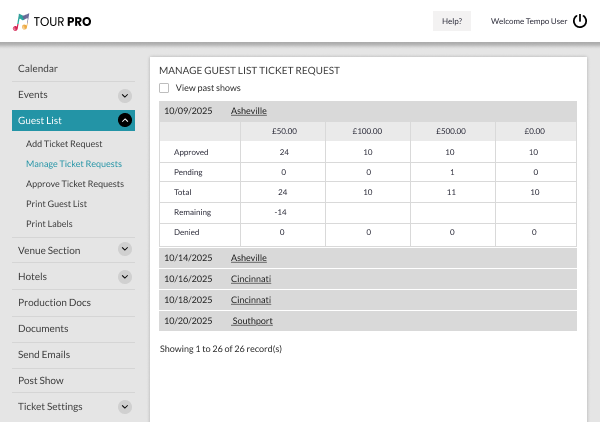Image resolution: width=600 pixels, height=422 pixels.
Task: Expand the Ticket Settings chevron
Action: 125,407
